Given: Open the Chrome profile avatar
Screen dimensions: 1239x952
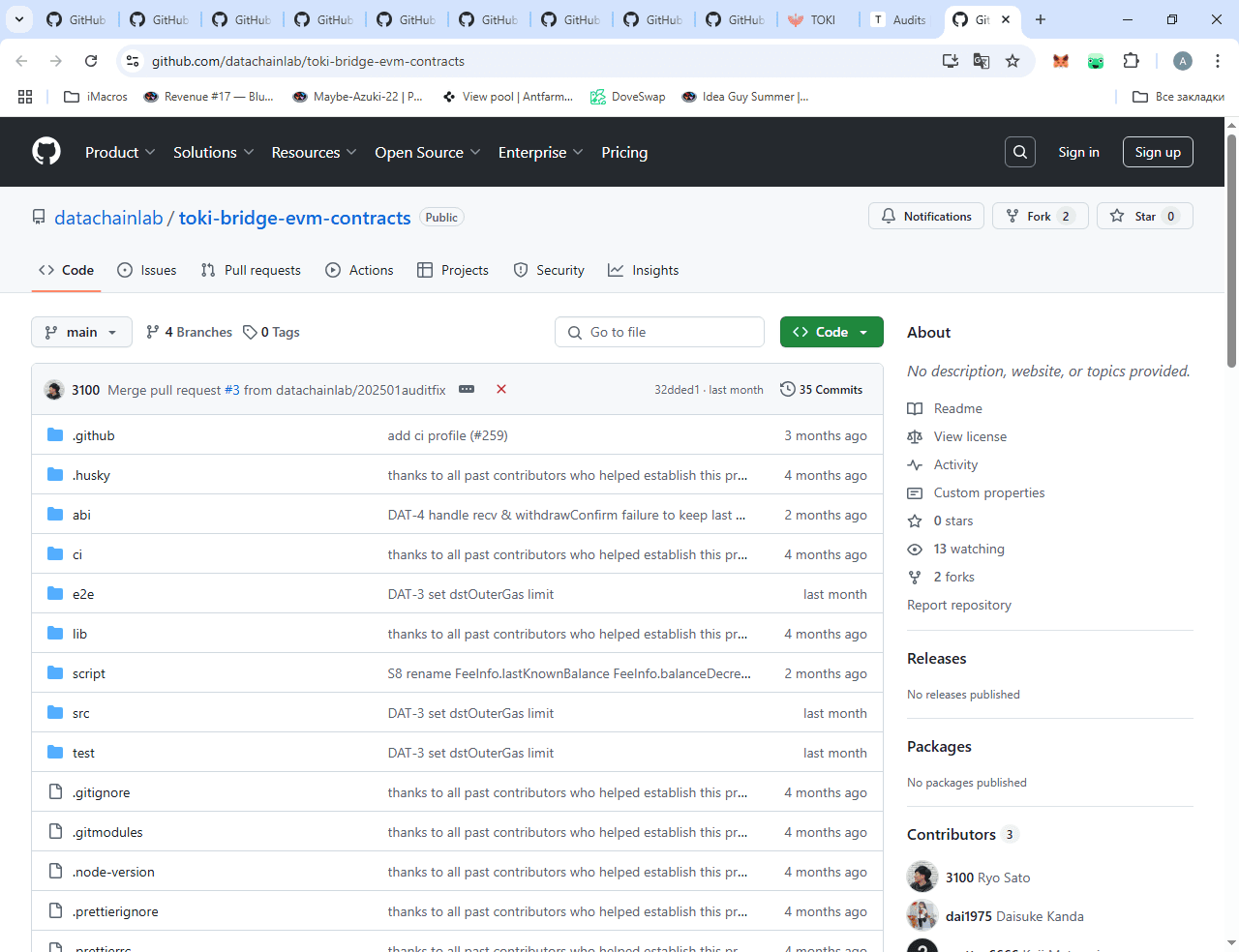Looking at the screenshot, I should 1183,61.
